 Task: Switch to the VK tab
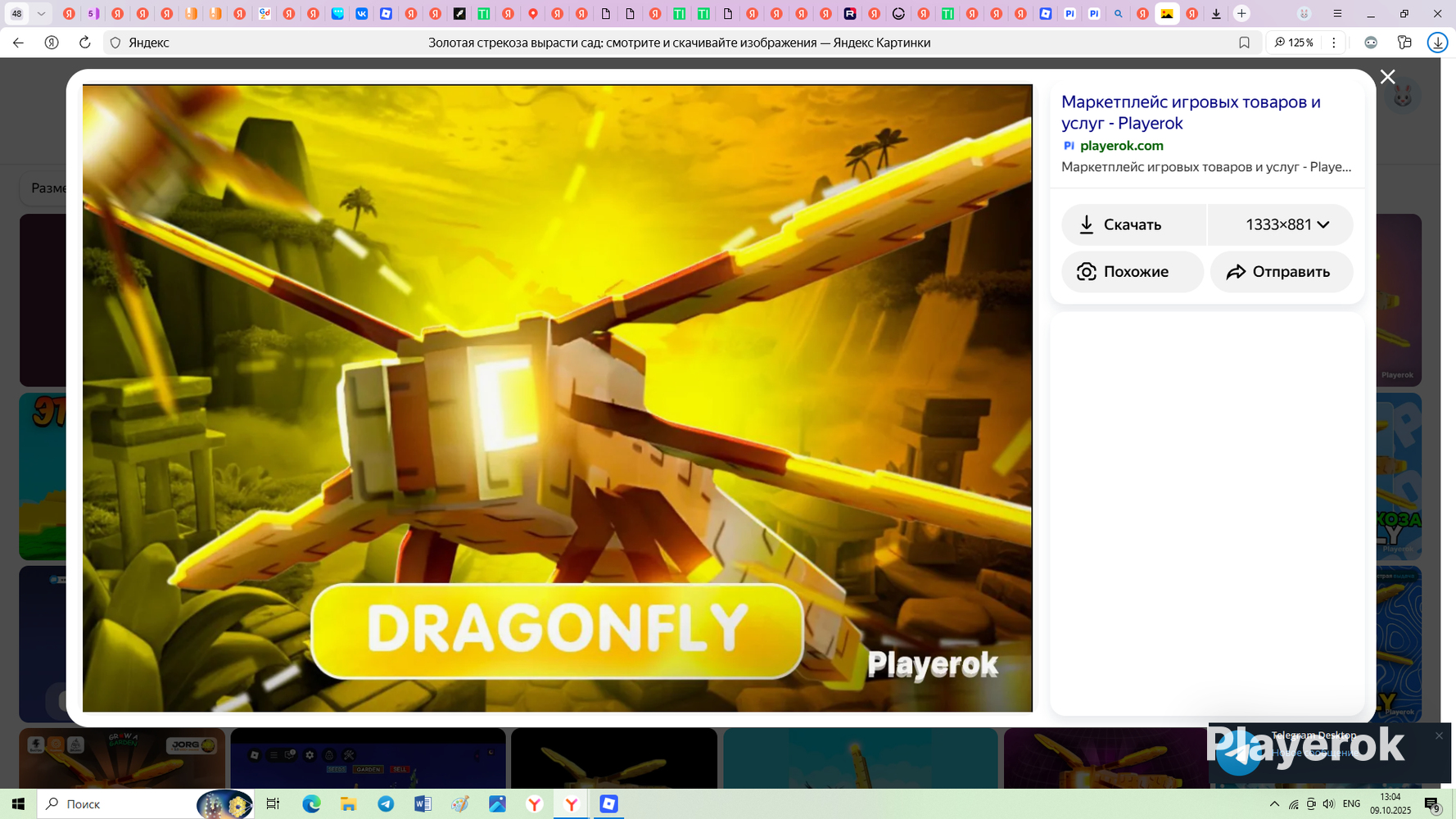tap(362, 14)
